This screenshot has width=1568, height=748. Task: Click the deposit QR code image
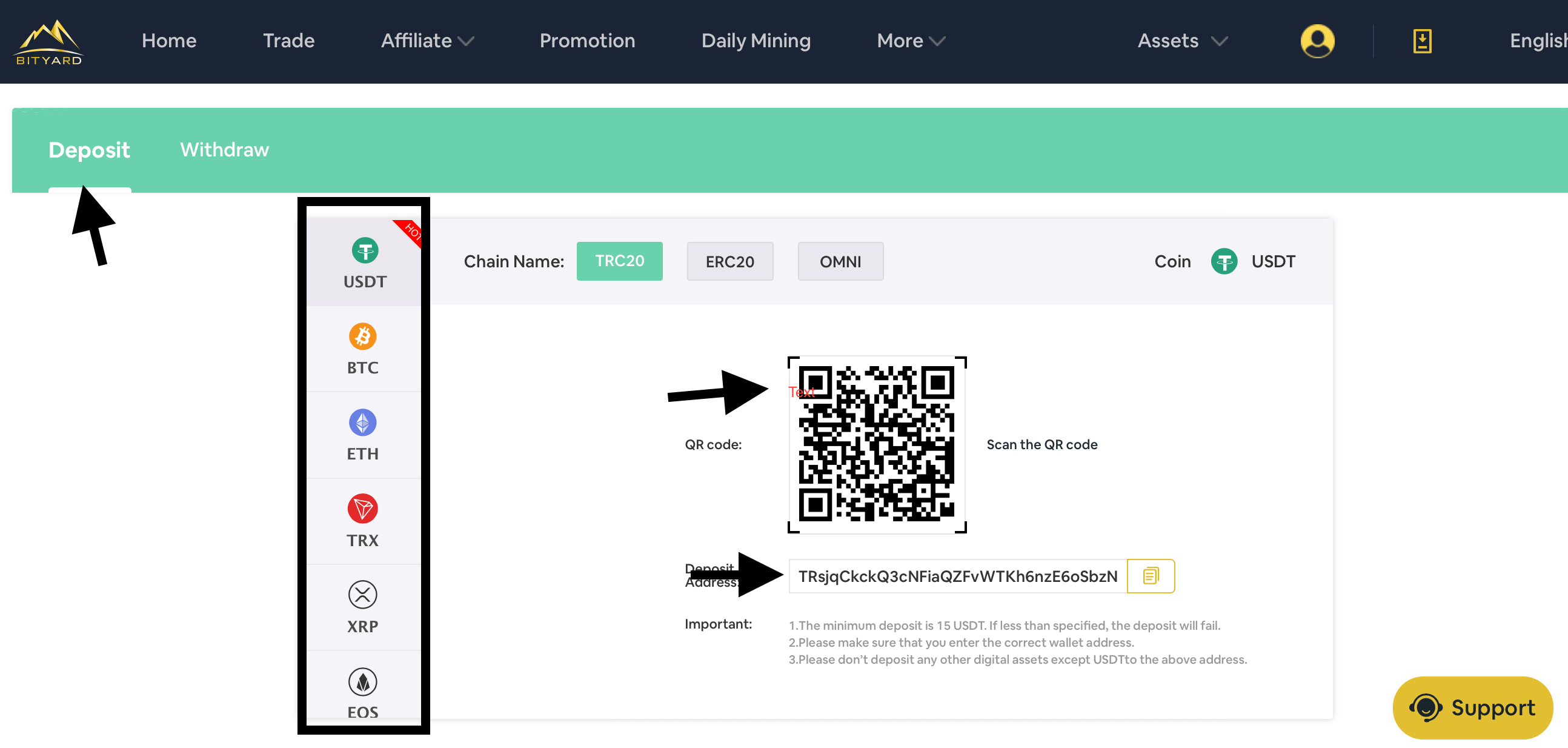[x=877, y=445]
